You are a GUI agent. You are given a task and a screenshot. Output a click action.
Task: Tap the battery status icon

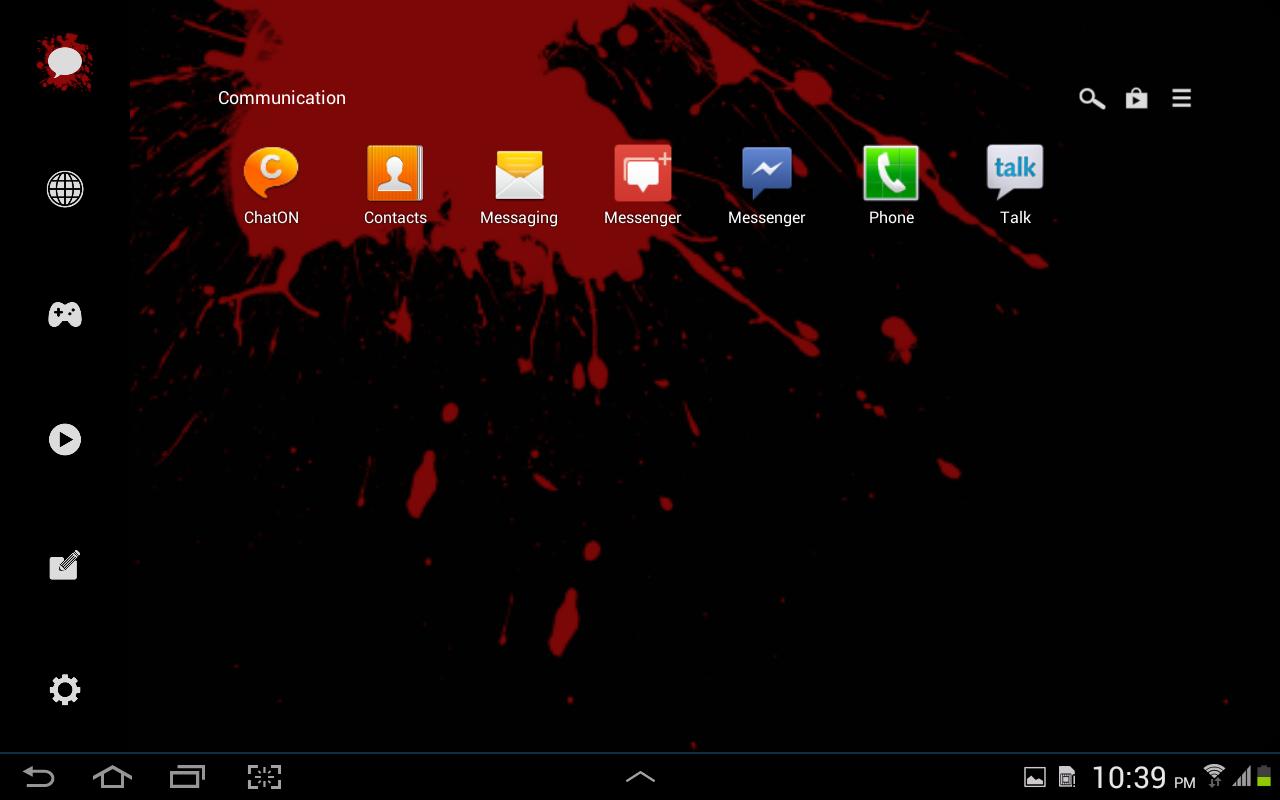(x=1264, y=776)
